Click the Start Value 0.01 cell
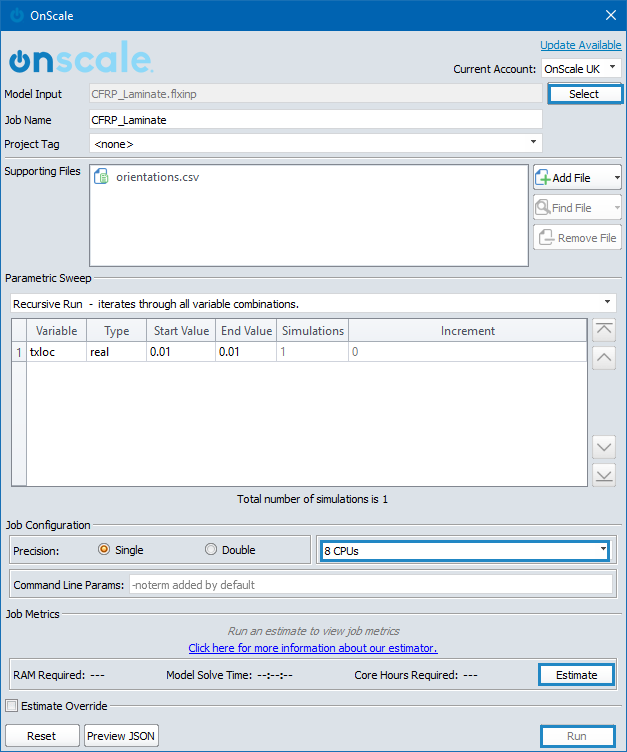This screenshot has width=627, height=752. 181,352
